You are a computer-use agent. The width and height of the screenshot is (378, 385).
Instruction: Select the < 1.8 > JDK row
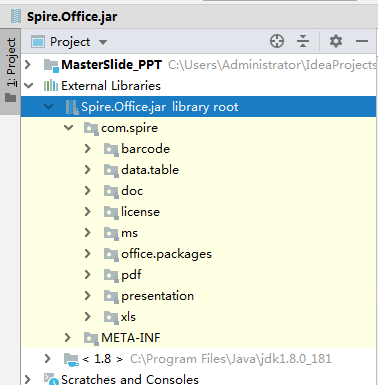click(x=199, y=359)
